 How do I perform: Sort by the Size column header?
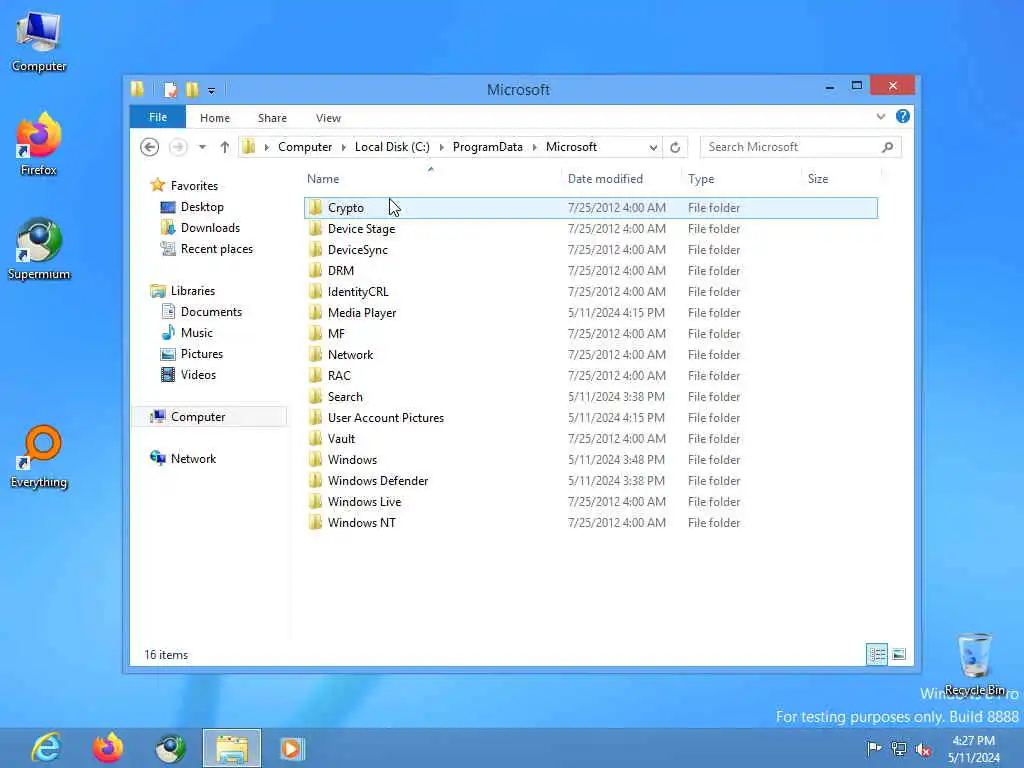818,179
